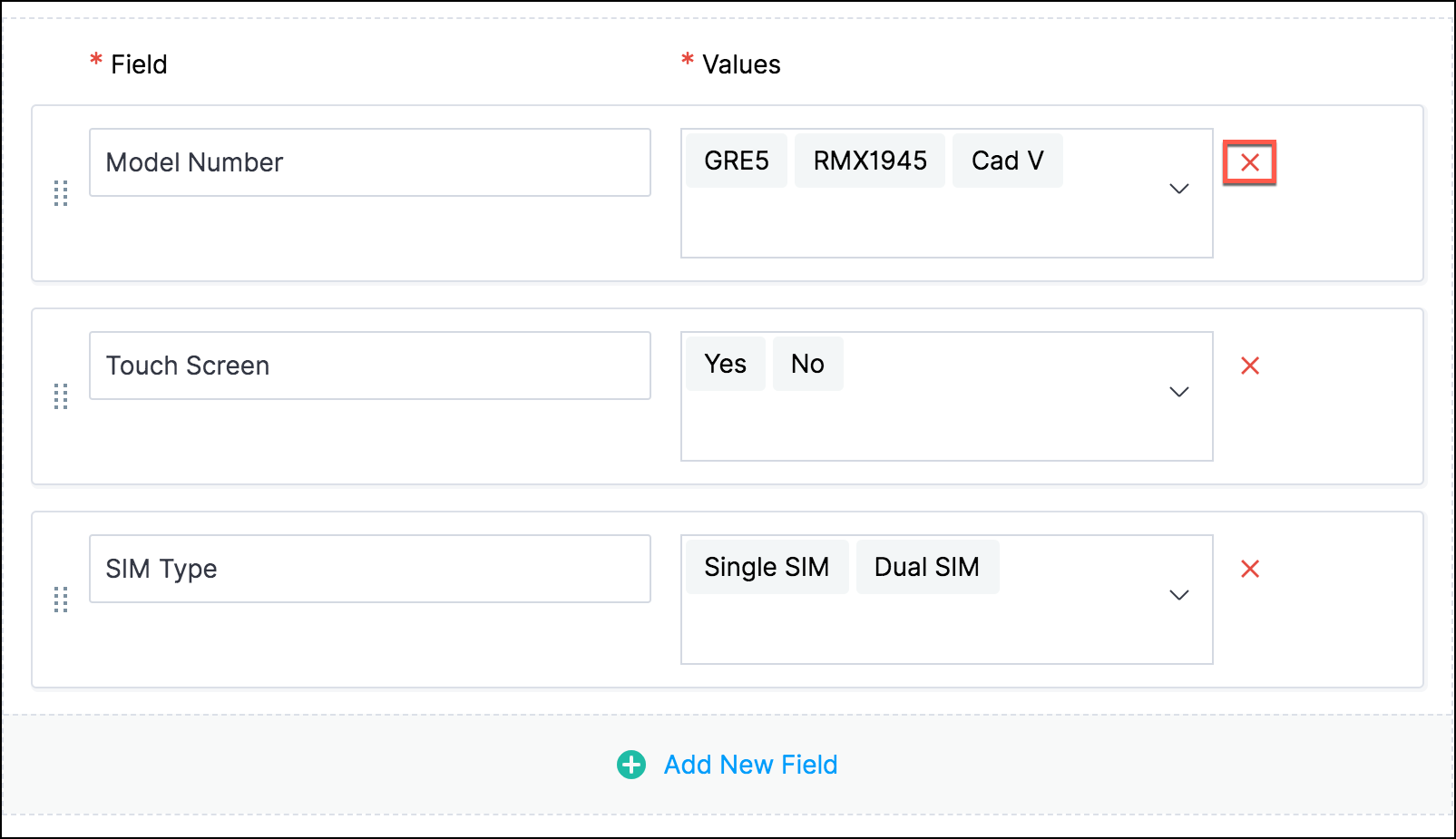Select the Cad V value tag

click(1007, 161)
